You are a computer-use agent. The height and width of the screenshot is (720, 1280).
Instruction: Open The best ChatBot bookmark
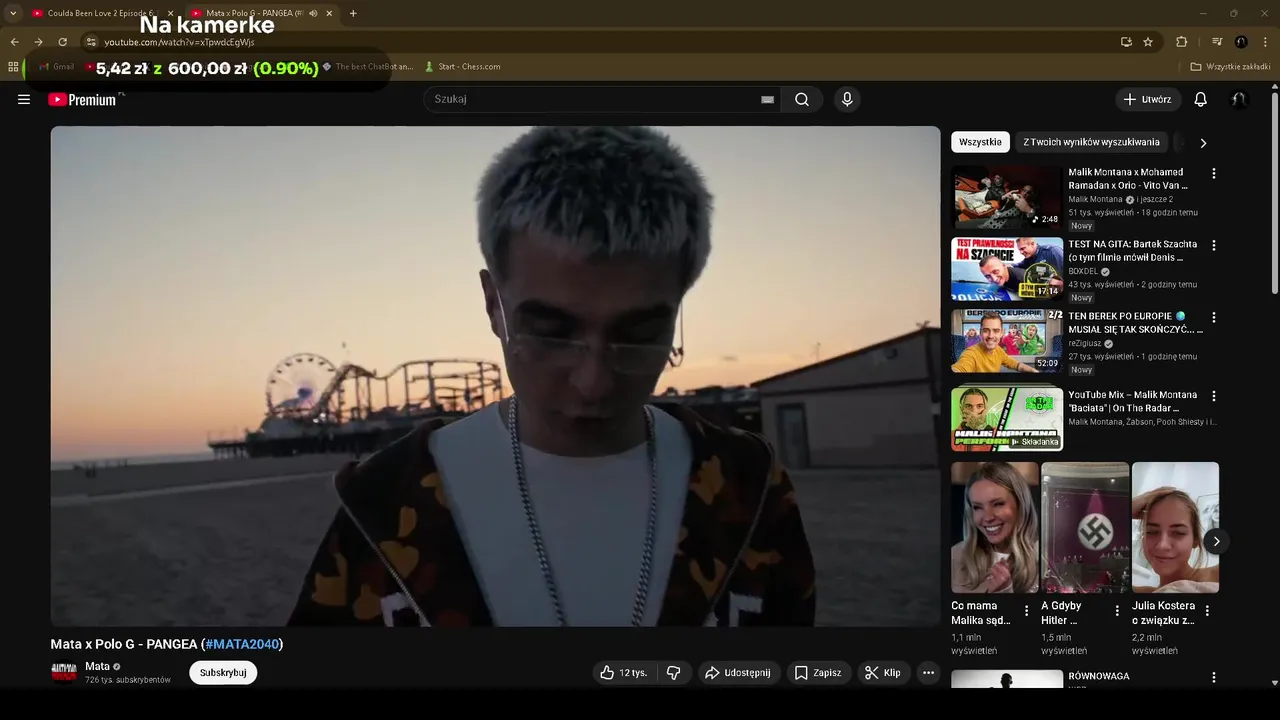(367, 67)
